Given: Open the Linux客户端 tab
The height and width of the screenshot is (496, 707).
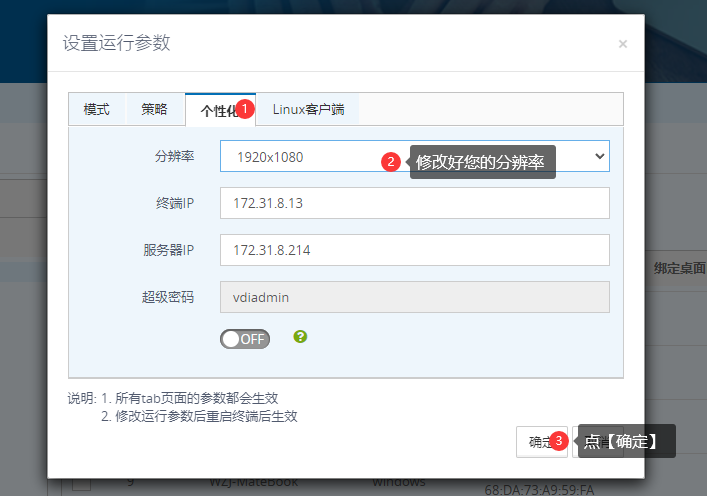Looking at the screenshot, I should click(308, 109).
